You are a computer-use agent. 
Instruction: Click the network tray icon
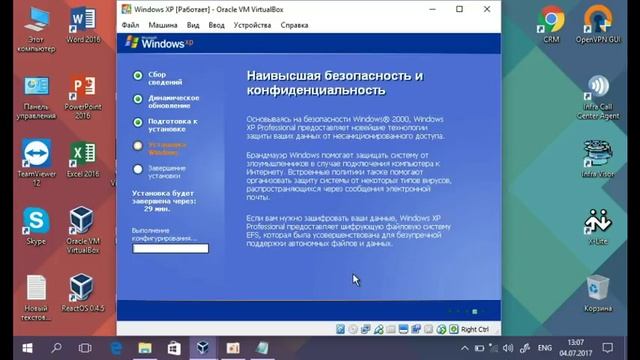tap(493, 348)
